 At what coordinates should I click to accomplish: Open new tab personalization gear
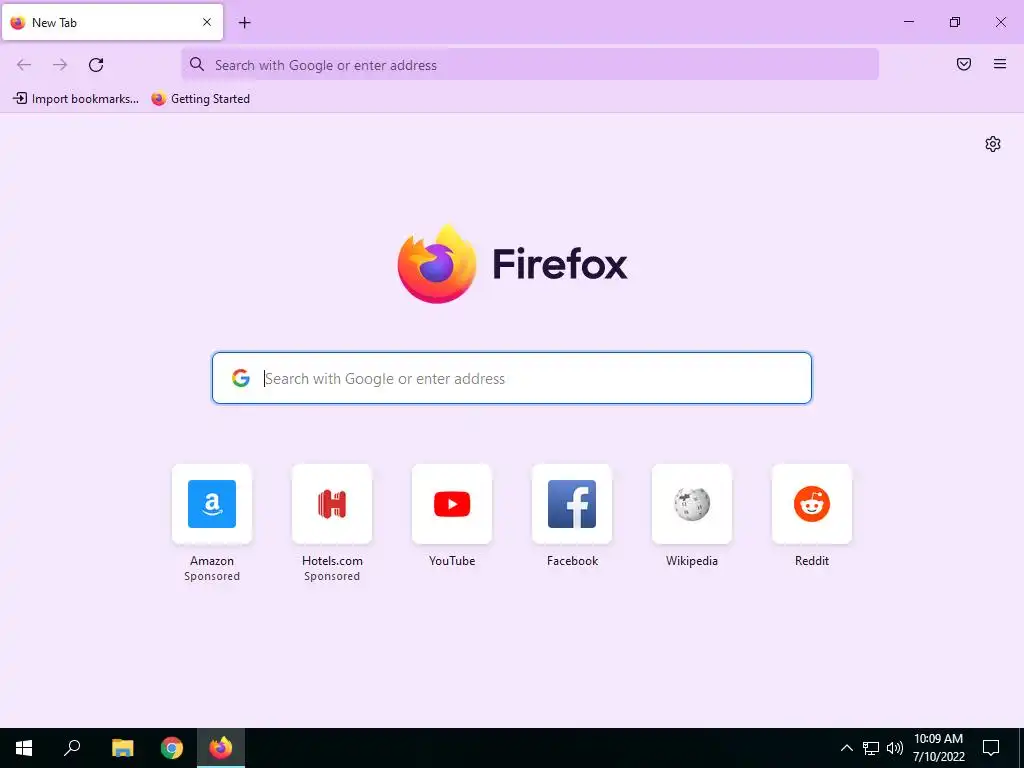tap(993, 144)
